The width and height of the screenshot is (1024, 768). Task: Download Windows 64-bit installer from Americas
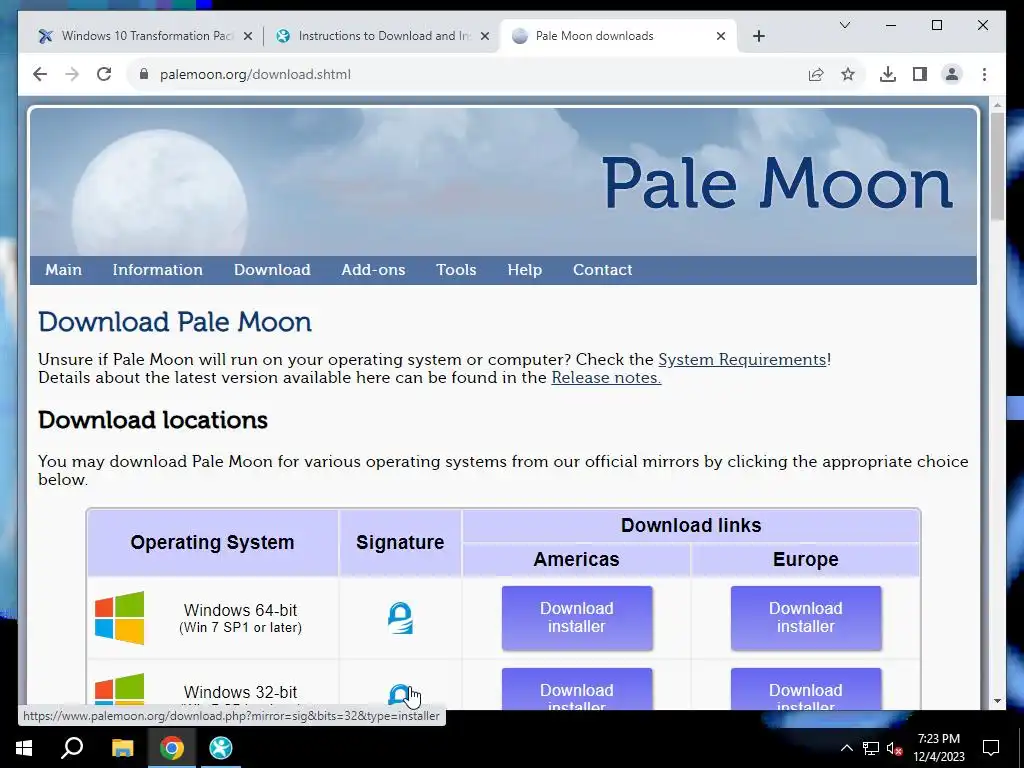point(577,618)
